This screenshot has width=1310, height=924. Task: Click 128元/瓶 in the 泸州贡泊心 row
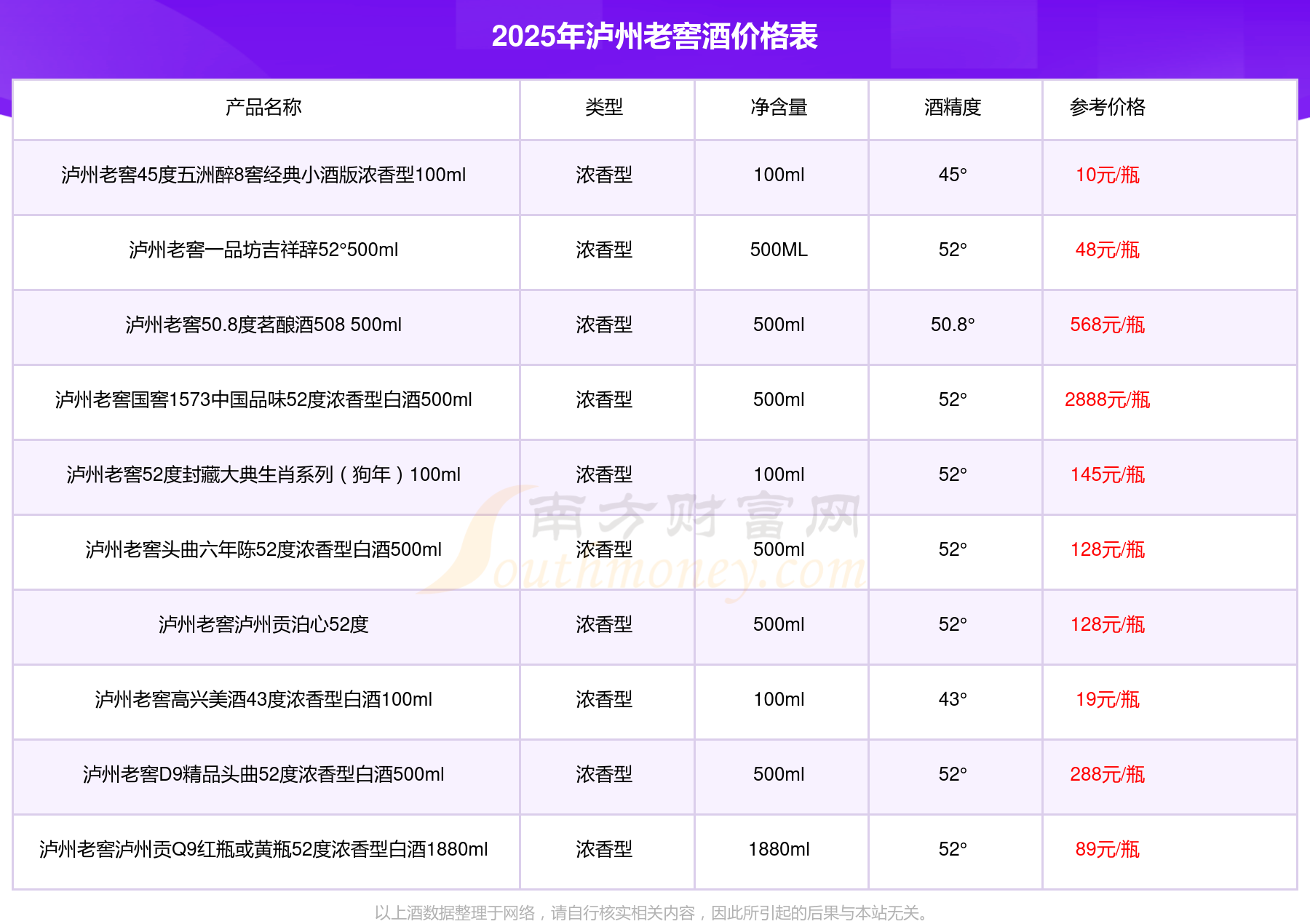coord(1107,624)
